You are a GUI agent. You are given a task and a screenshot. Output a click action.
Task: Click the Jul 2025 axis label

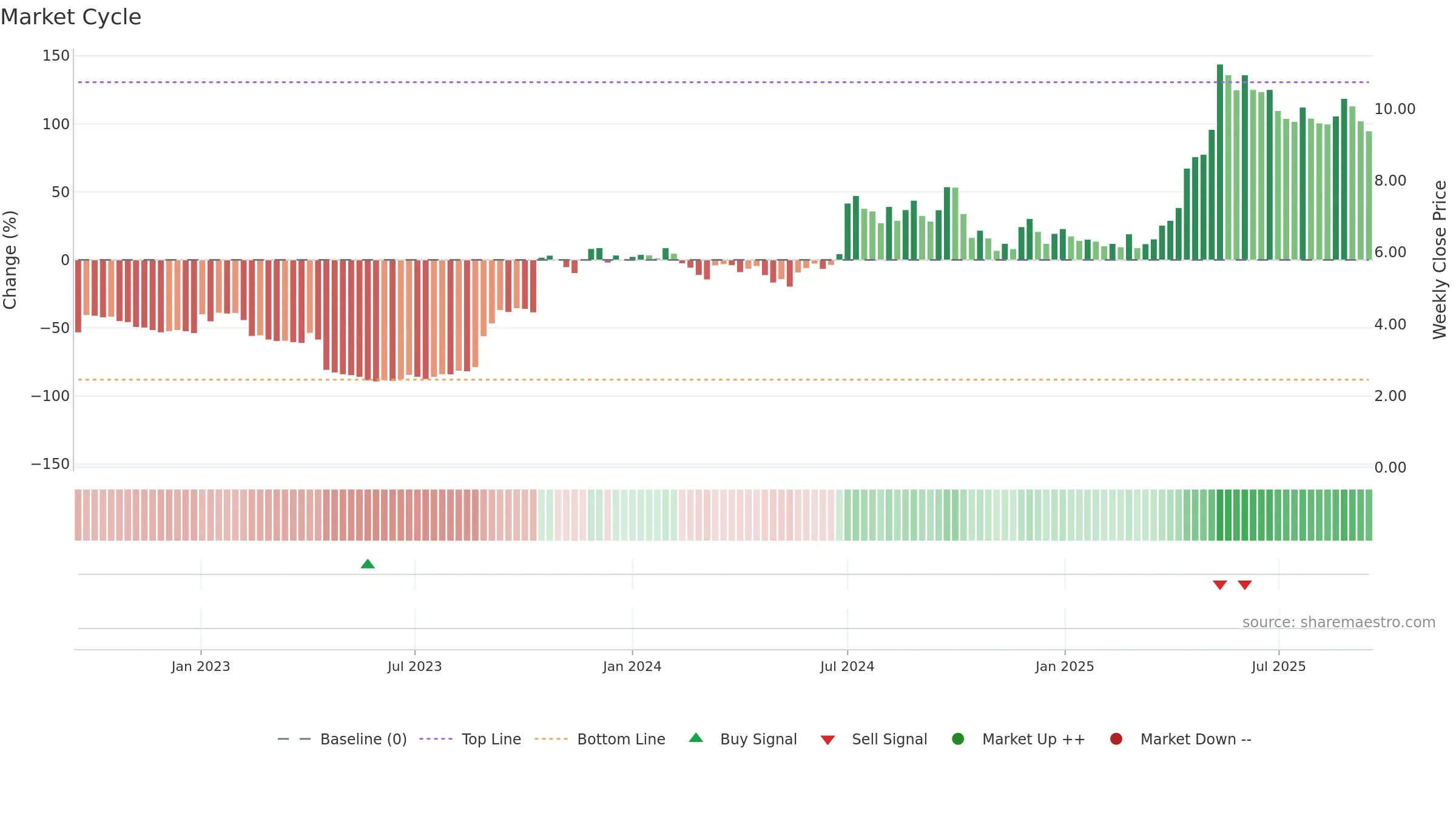[x=1279, y=667]
